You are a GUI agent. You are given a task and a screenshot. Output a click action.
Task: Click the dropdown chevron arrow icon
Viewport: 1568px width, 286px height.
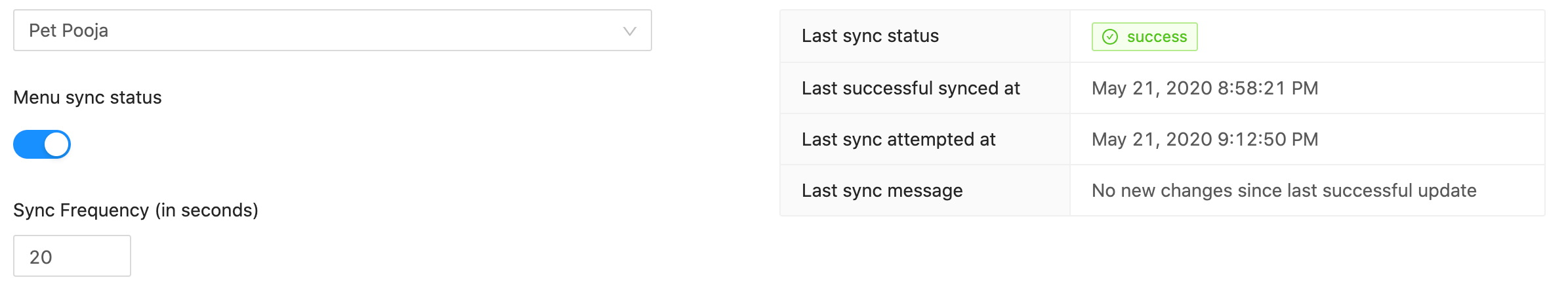coord(630,31)
